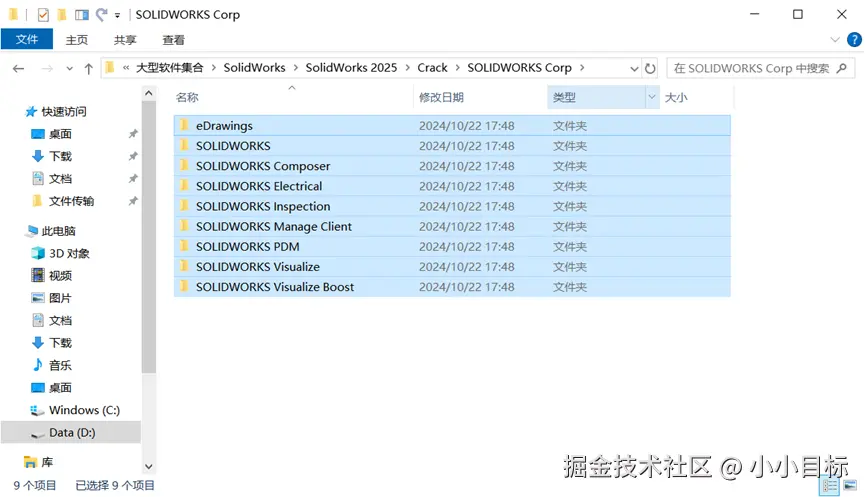This screenshot has height=497, width=865.
Task: Click navigation pane scroll down arrow
Action: point(148,467)
